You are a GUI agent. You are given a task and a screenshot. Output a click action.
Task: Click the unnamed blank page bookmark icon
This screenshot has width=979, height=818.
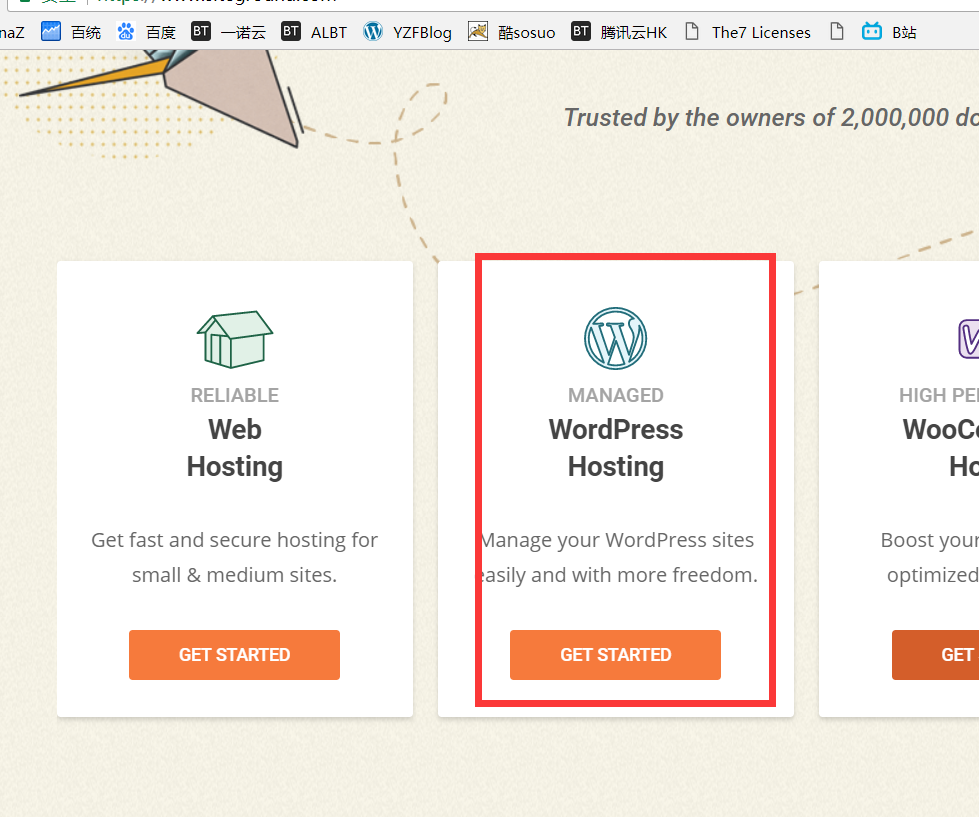click(x=837, y=32)
